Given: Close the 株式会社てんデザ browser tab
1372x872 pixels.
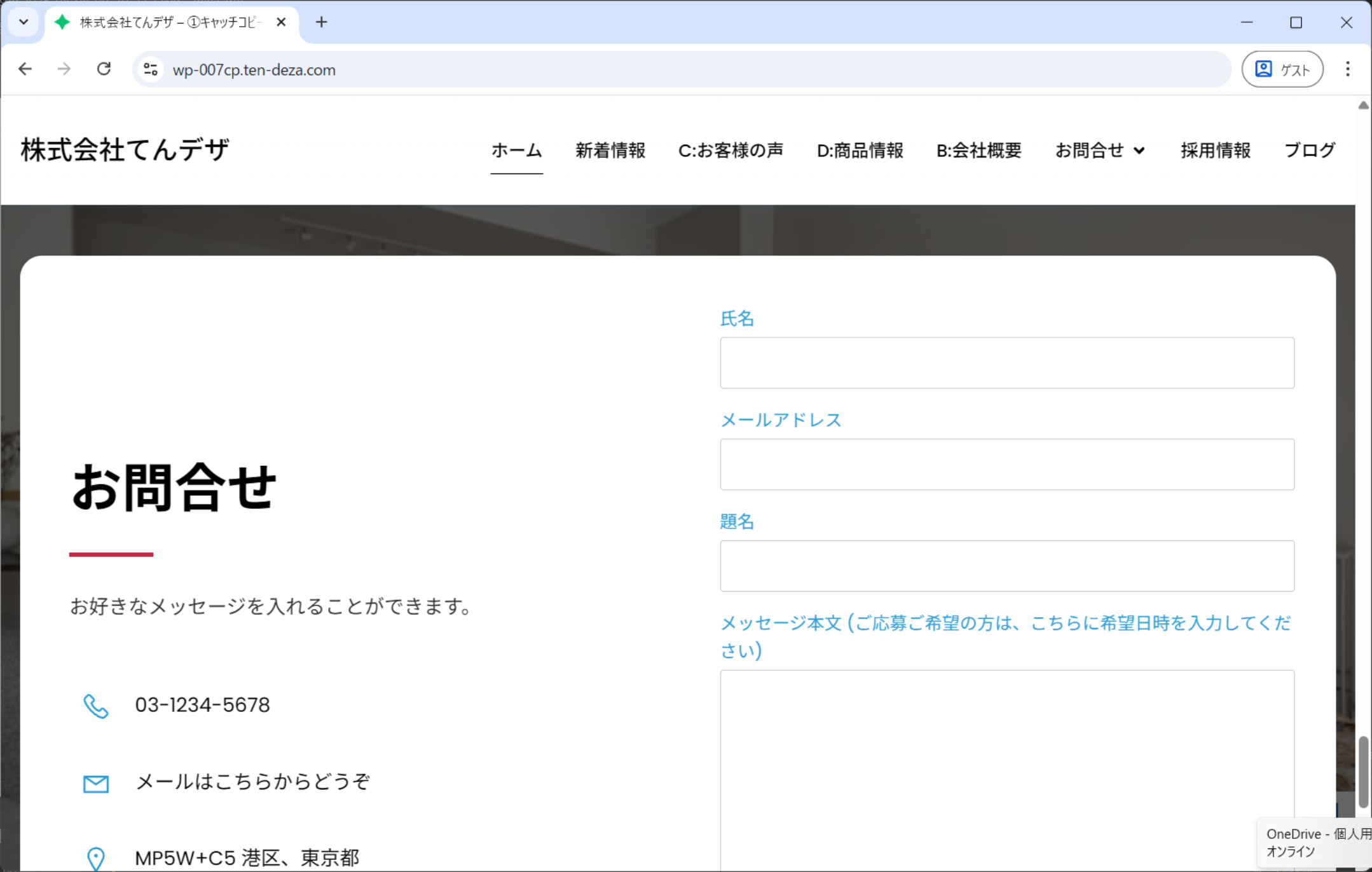Looking at the screenshot, I should pos(281,22).
